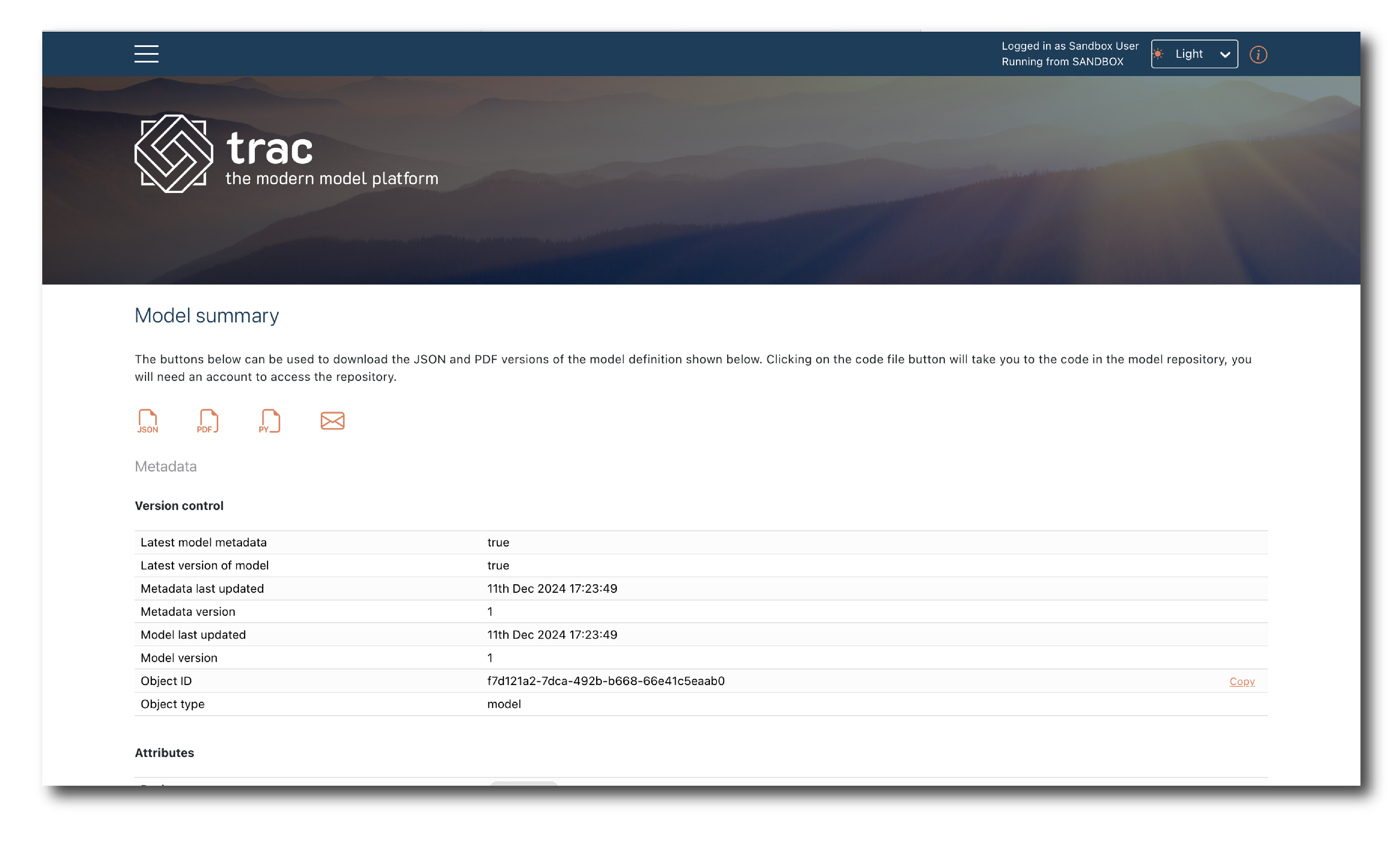Download the JSON model definition file
The image size is (1400, 855).
[148, 421]
